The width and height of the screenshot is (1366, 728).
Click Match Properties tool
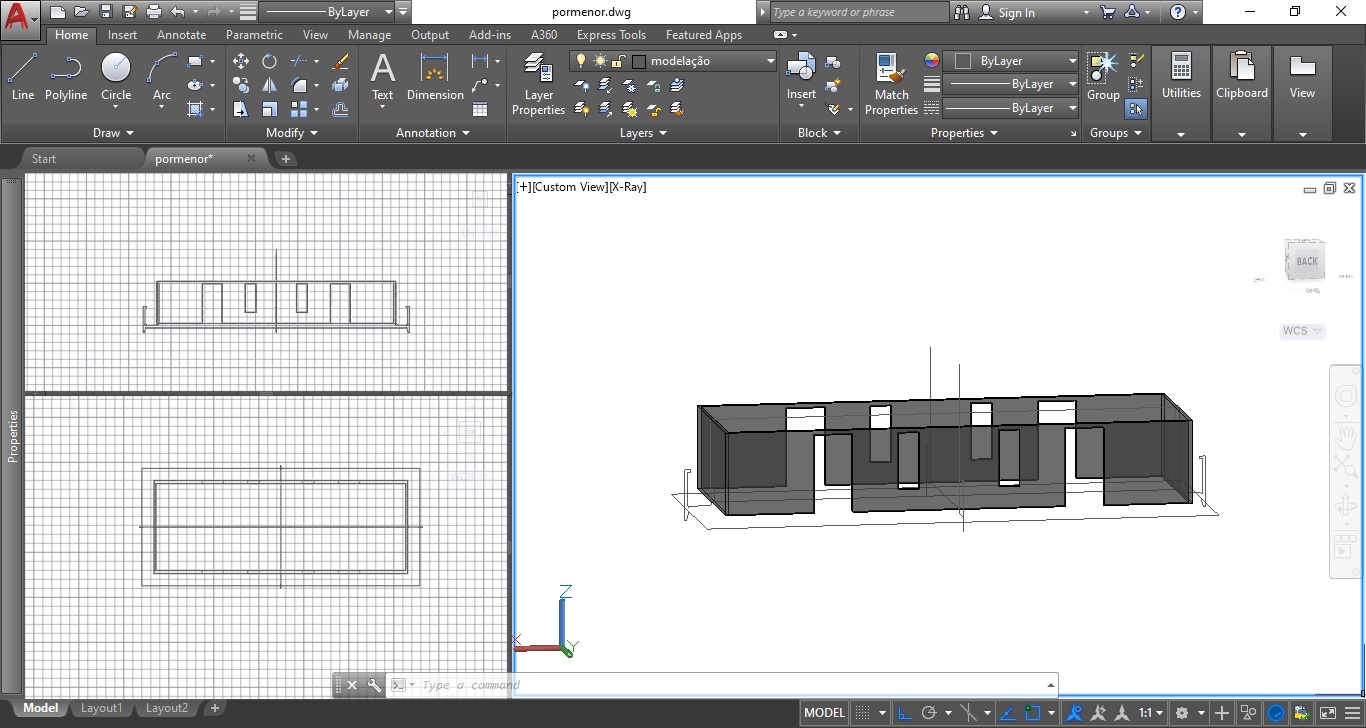[891, 85]
